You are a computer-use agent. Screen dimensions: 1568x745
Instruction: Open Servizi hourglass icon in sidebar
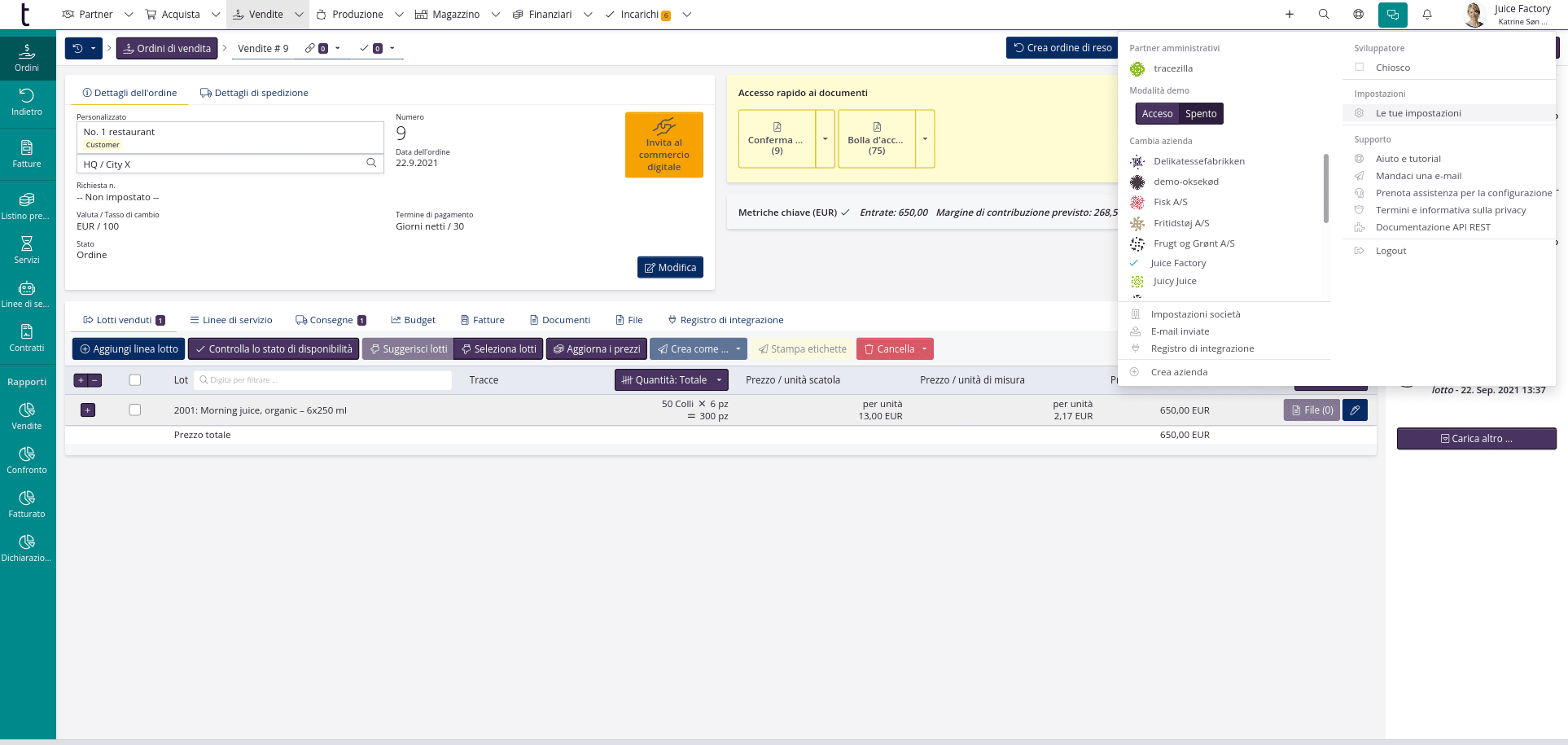click(x=27, y=249)
